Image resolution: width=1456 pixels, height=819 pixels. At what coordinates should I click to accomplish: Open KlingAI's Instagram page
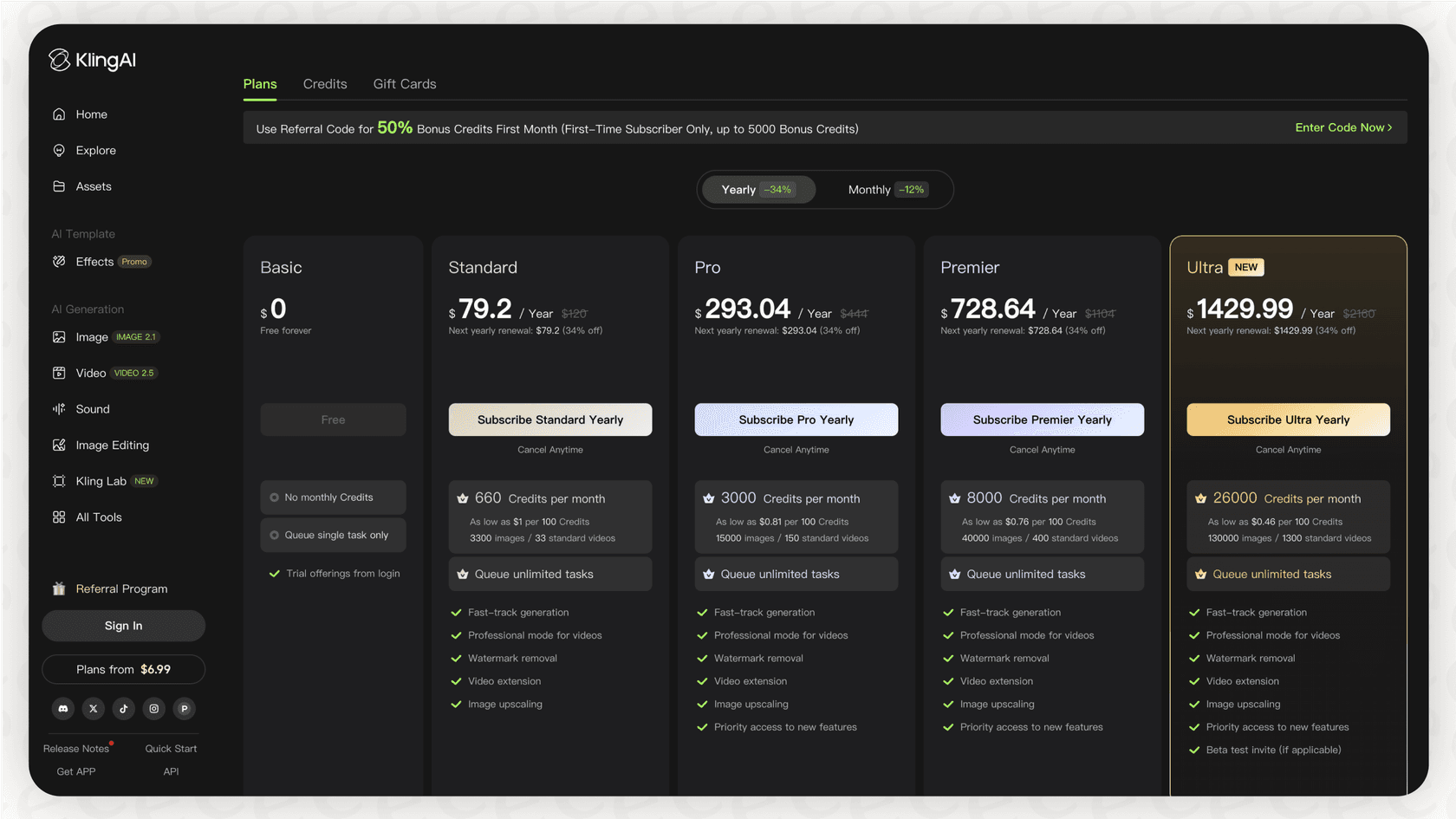click(x=153, y=708)
